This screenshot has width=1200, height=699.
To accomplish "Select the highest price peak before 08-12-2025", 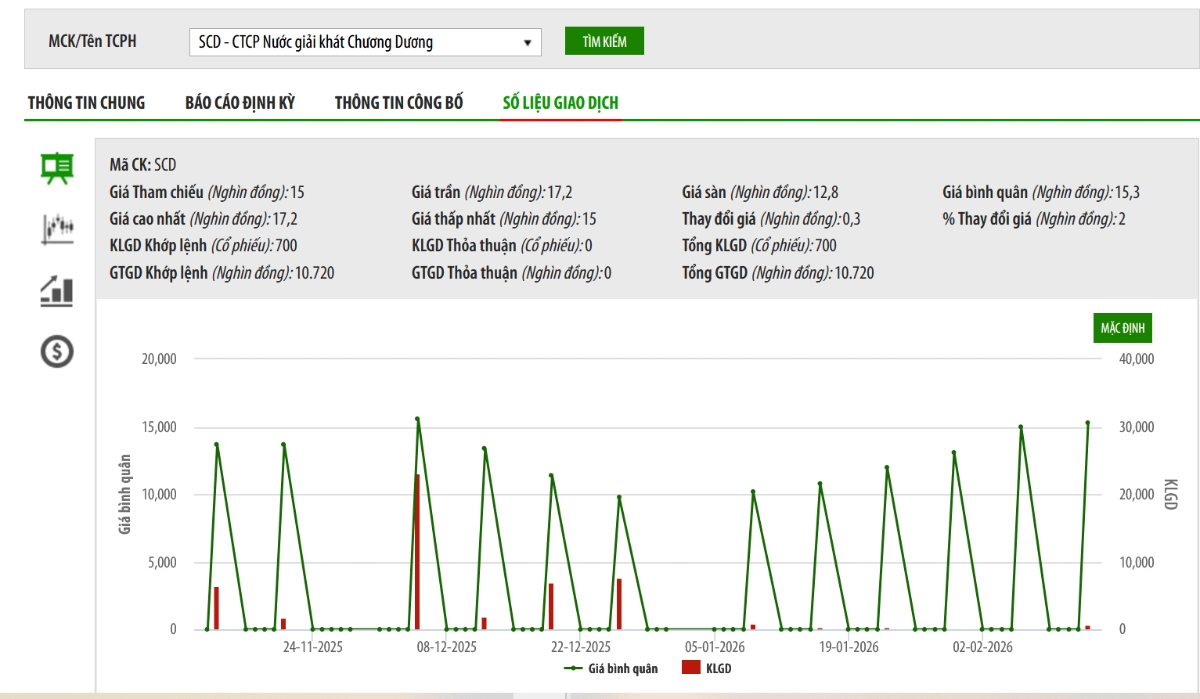I will click(x=417, y=419).
